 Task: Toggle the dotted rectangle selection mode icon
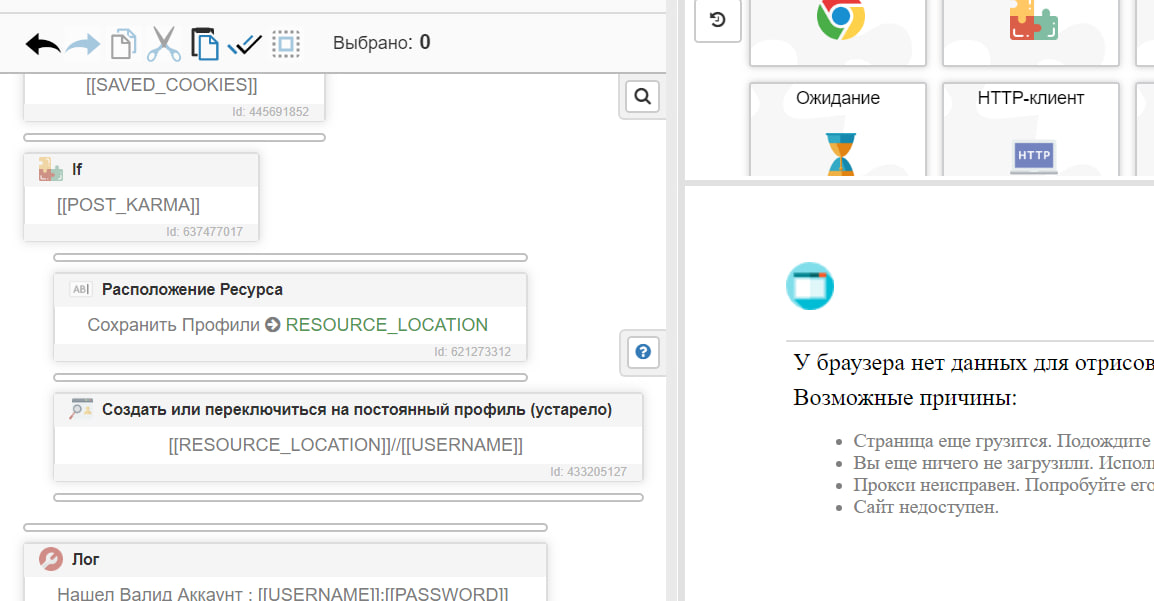(286, 44)
